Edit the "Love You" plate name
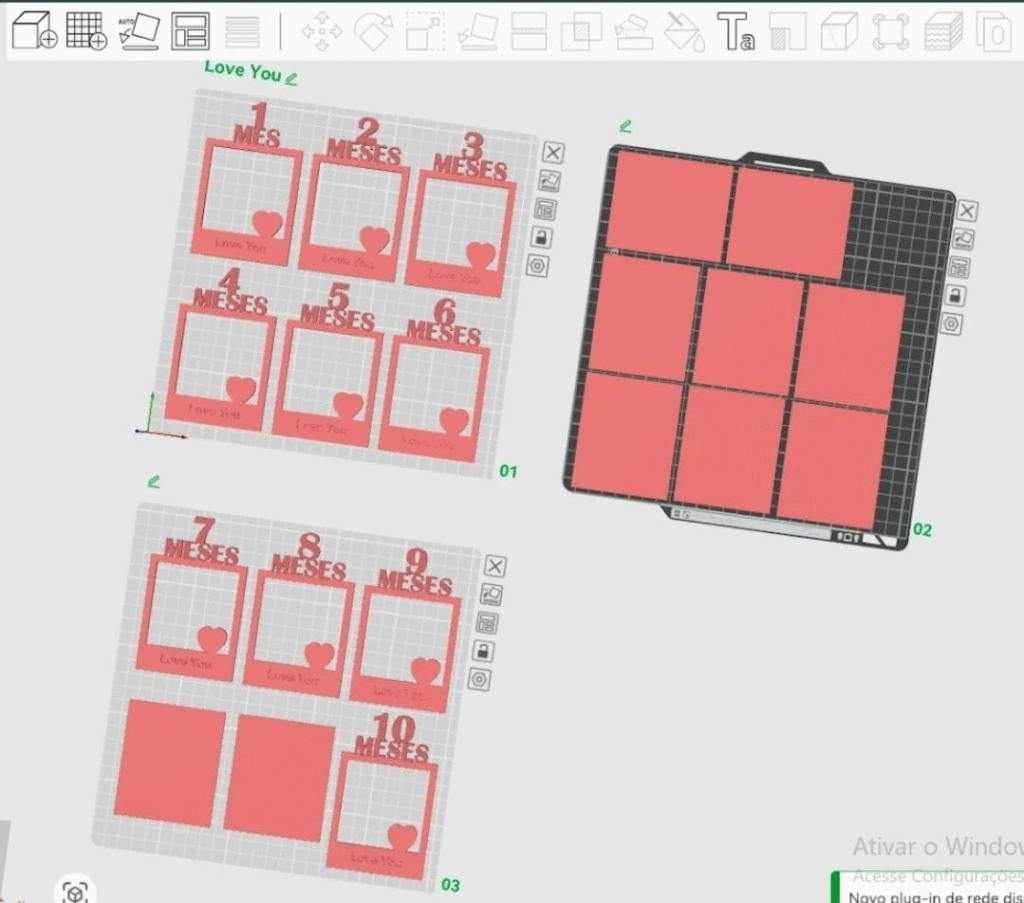1024x903 pixels. [x=291, y=78]
